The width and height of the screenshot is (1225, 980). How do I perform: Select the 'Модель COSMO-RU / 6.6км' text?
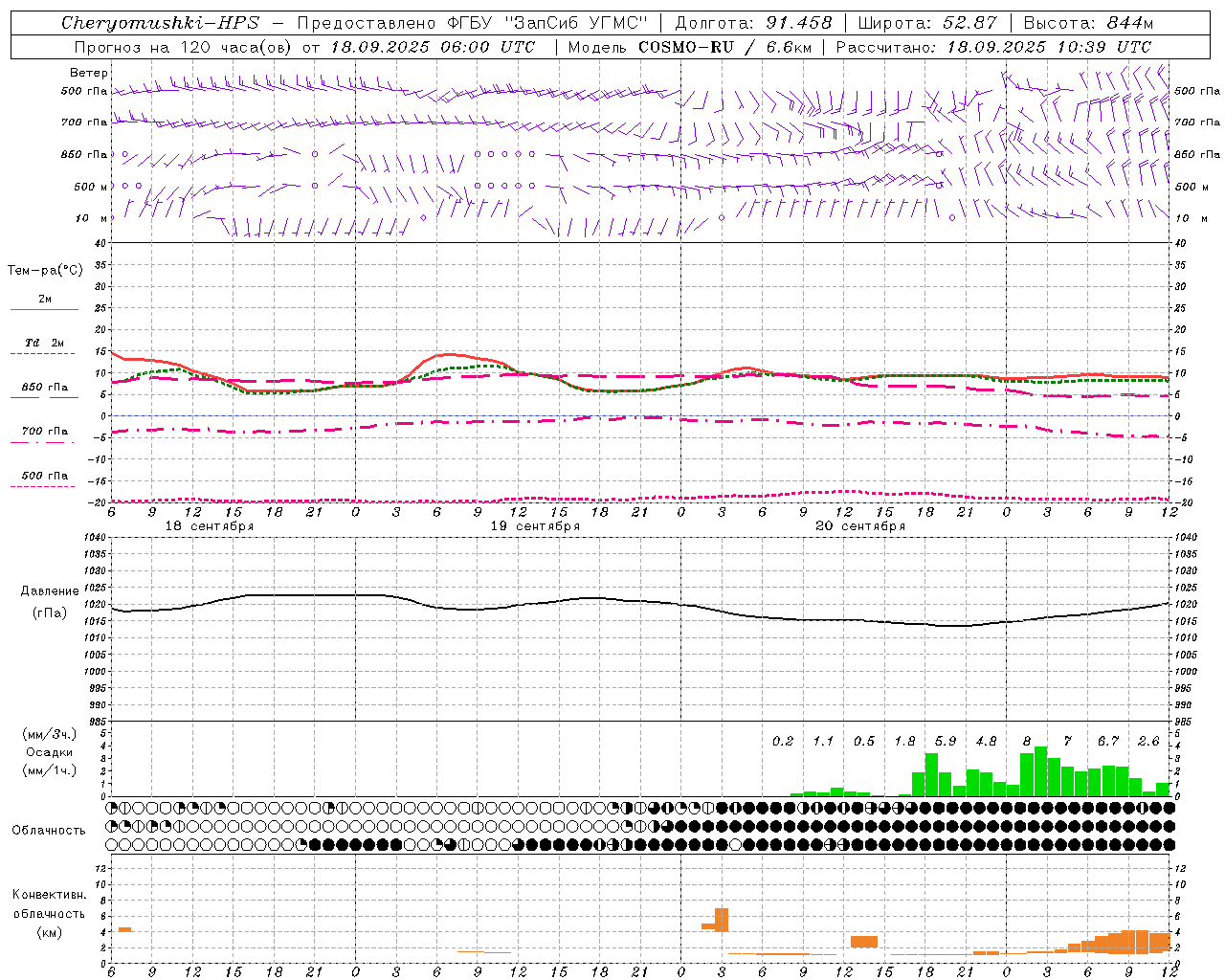point(690,47)
